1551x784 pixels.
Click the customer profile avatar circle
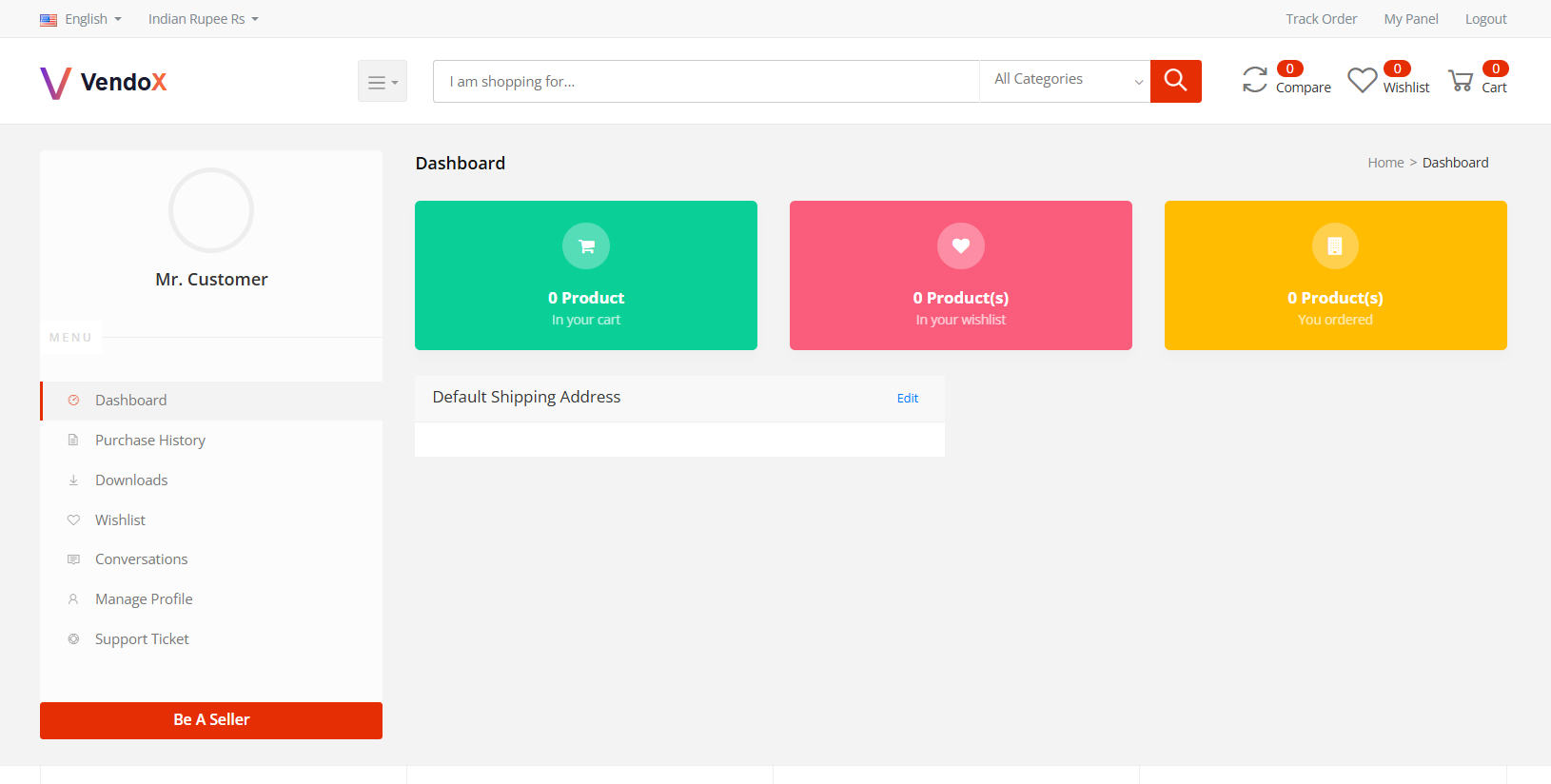point(211,210)
